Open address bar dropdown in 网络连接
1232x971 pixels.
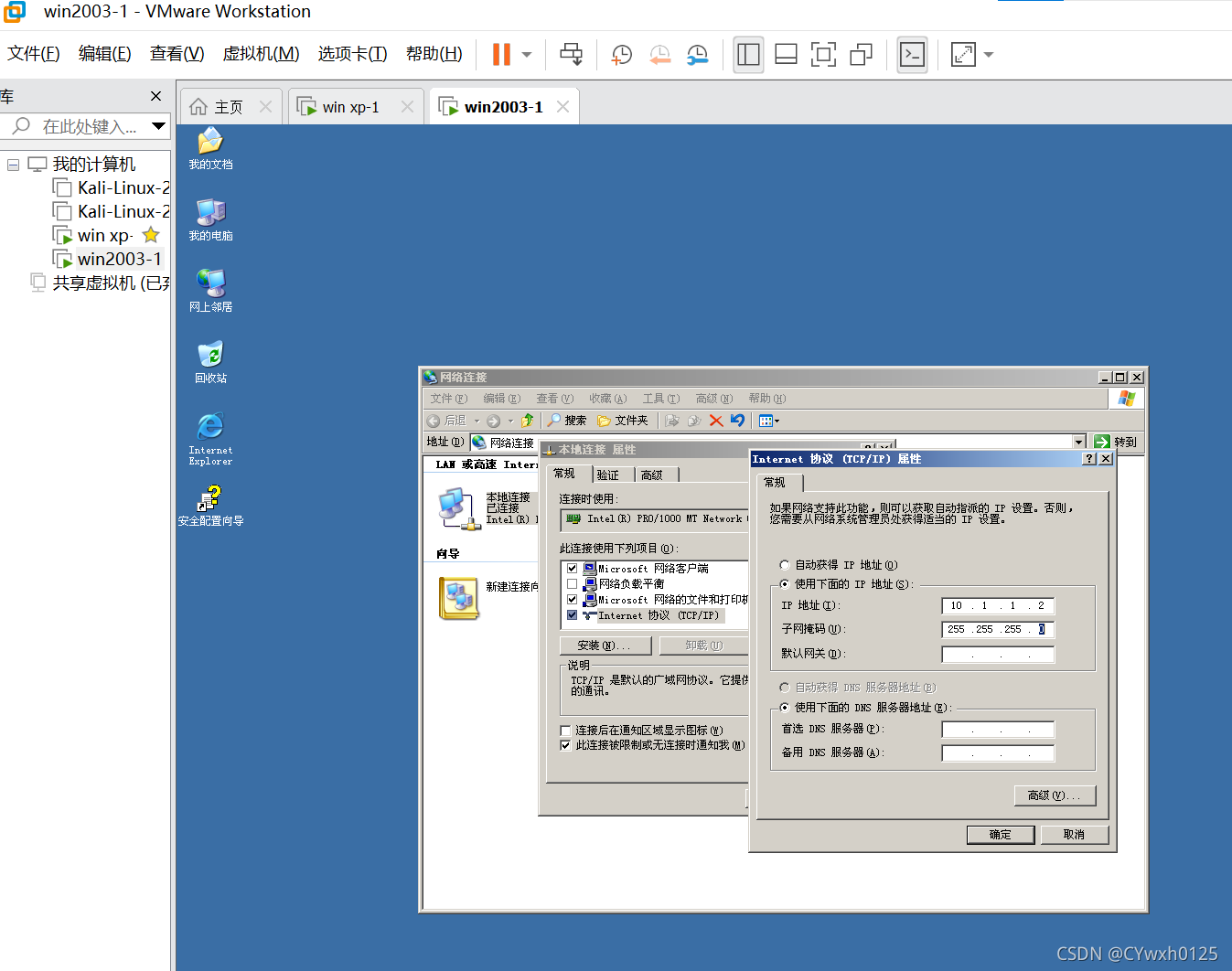click(x=1079, y=443)
